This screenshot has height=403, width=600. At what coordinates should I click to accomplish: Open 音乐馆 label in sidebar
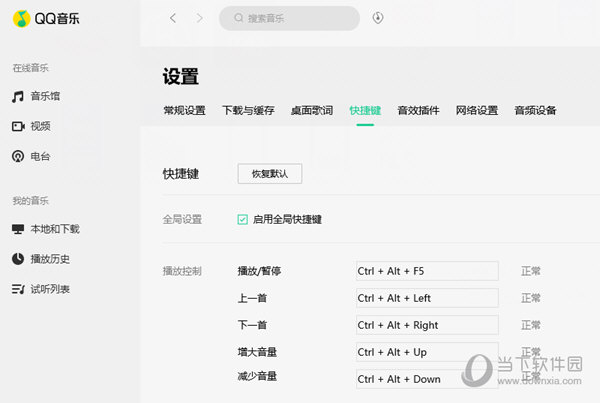point(45,96)
